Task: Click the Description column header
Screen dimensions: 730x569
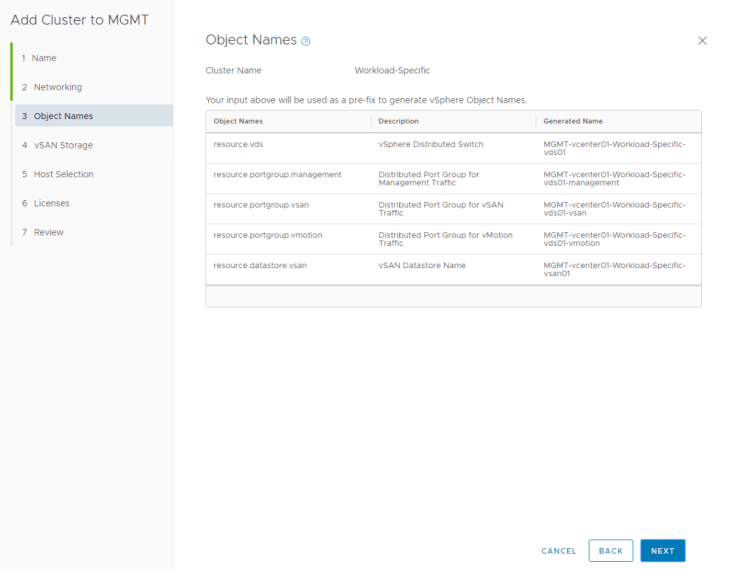Action: (x=398, y=121)
